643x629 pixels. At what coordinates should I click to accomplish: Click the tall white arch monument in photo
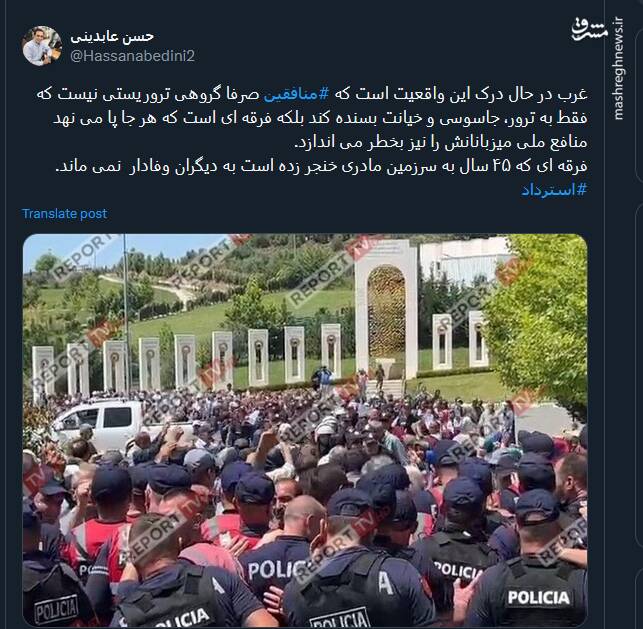(x=386, y=310)
